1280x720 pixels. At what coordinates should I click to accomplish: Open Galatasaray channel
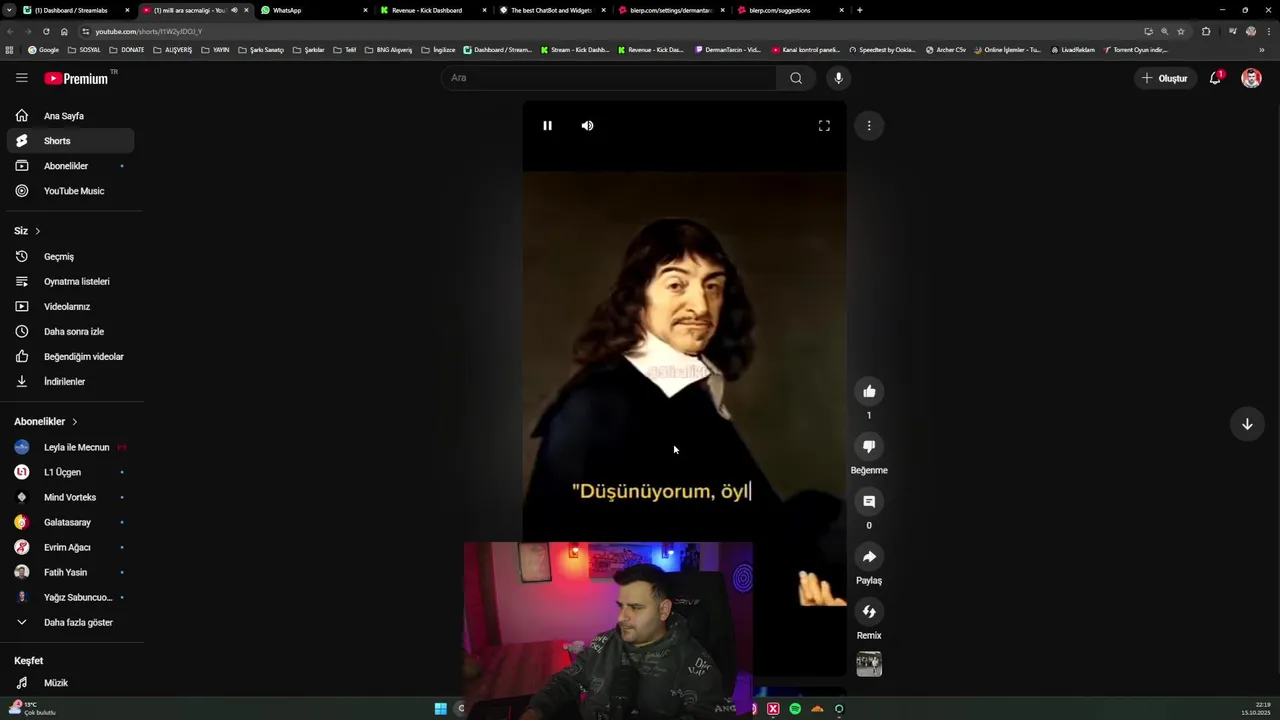[70, 522]
